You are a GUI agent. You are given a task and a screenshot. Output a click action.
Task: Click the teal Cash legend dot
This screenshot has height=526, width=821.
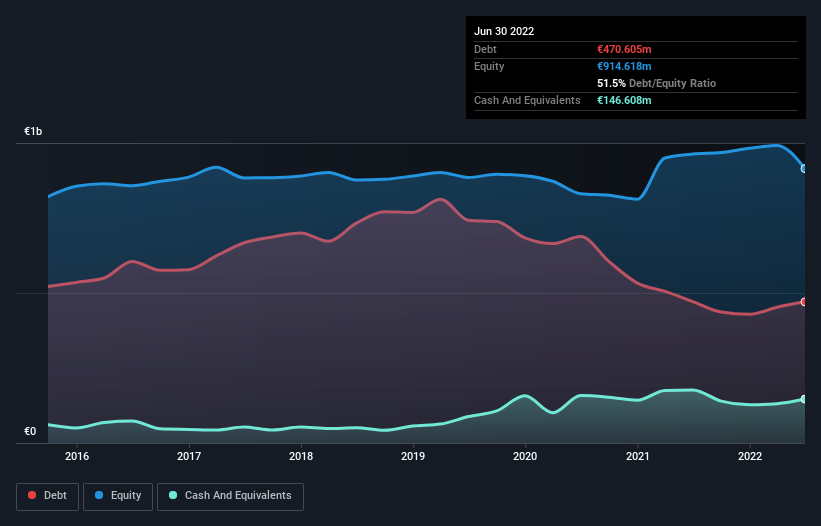173,495
